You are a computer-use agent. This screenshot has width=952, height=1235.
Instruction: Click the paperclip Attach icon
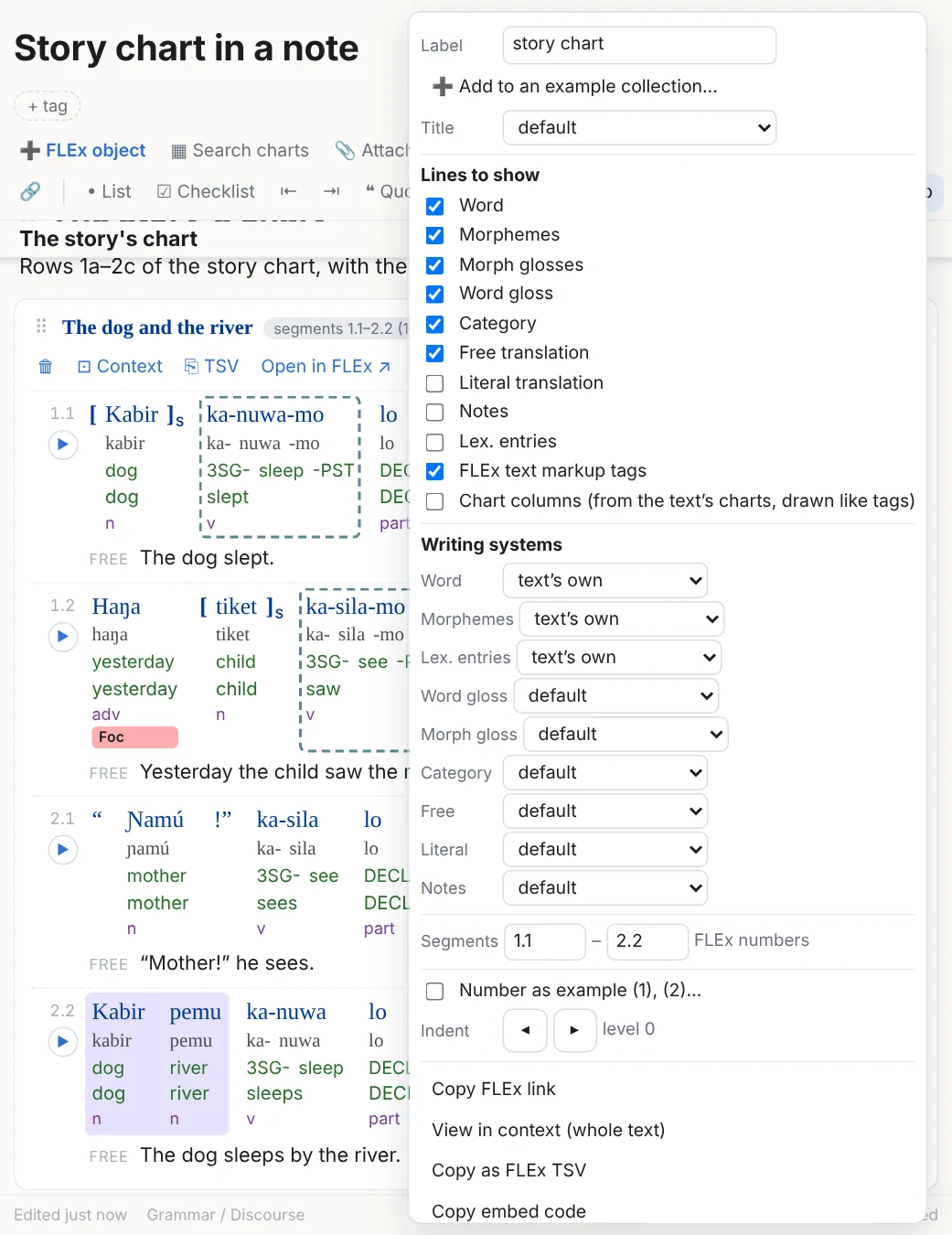tap(345, 151)
